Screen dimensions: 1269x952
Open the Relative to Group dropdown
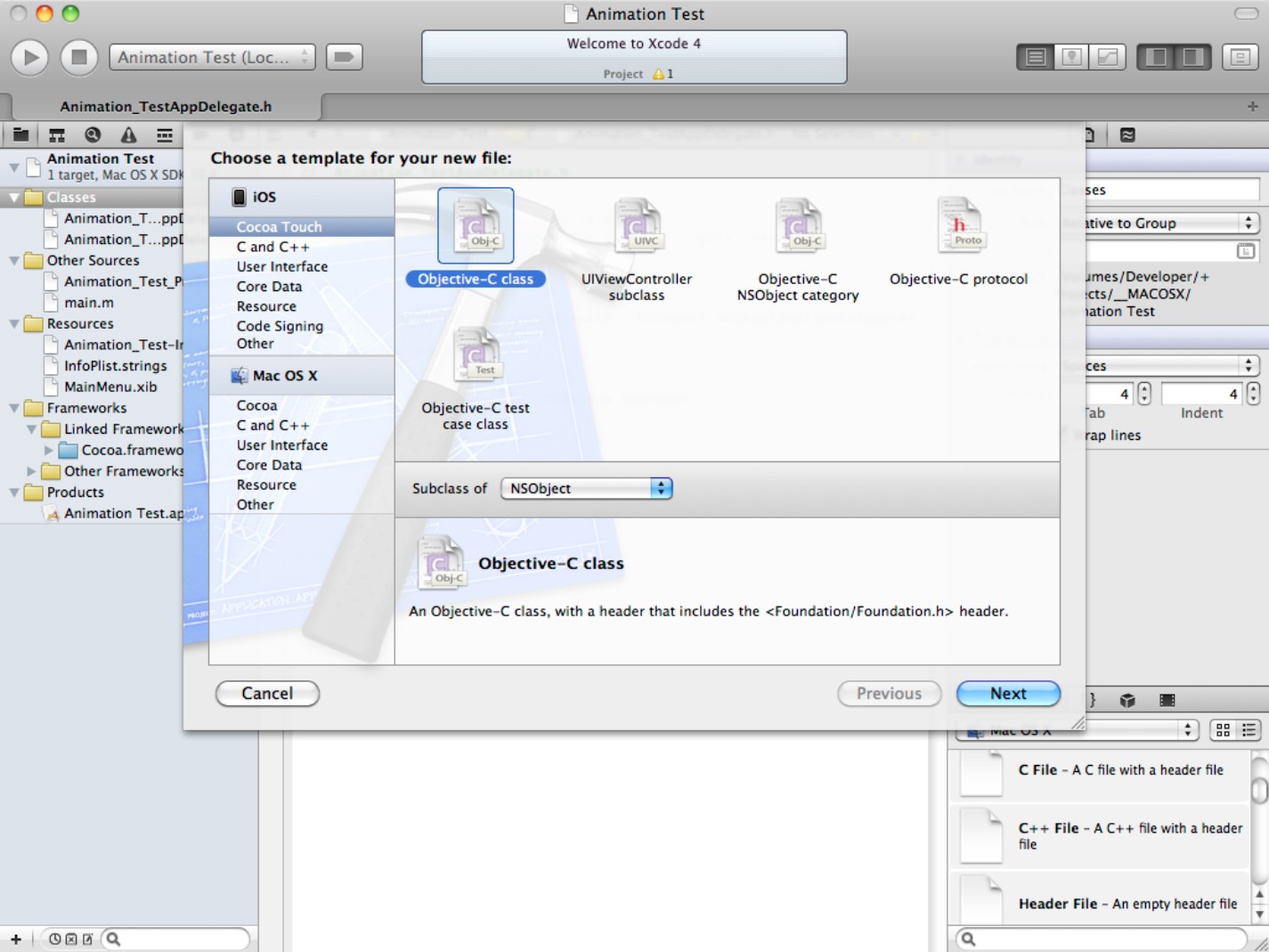[1171, 223]
